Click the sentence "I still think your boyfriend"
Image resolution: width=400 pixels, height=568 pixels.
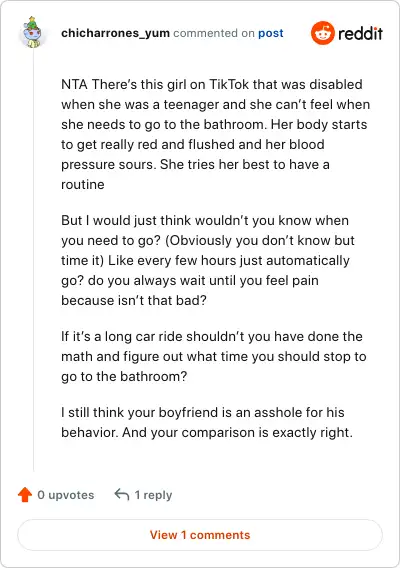click(x=207, y=422)
